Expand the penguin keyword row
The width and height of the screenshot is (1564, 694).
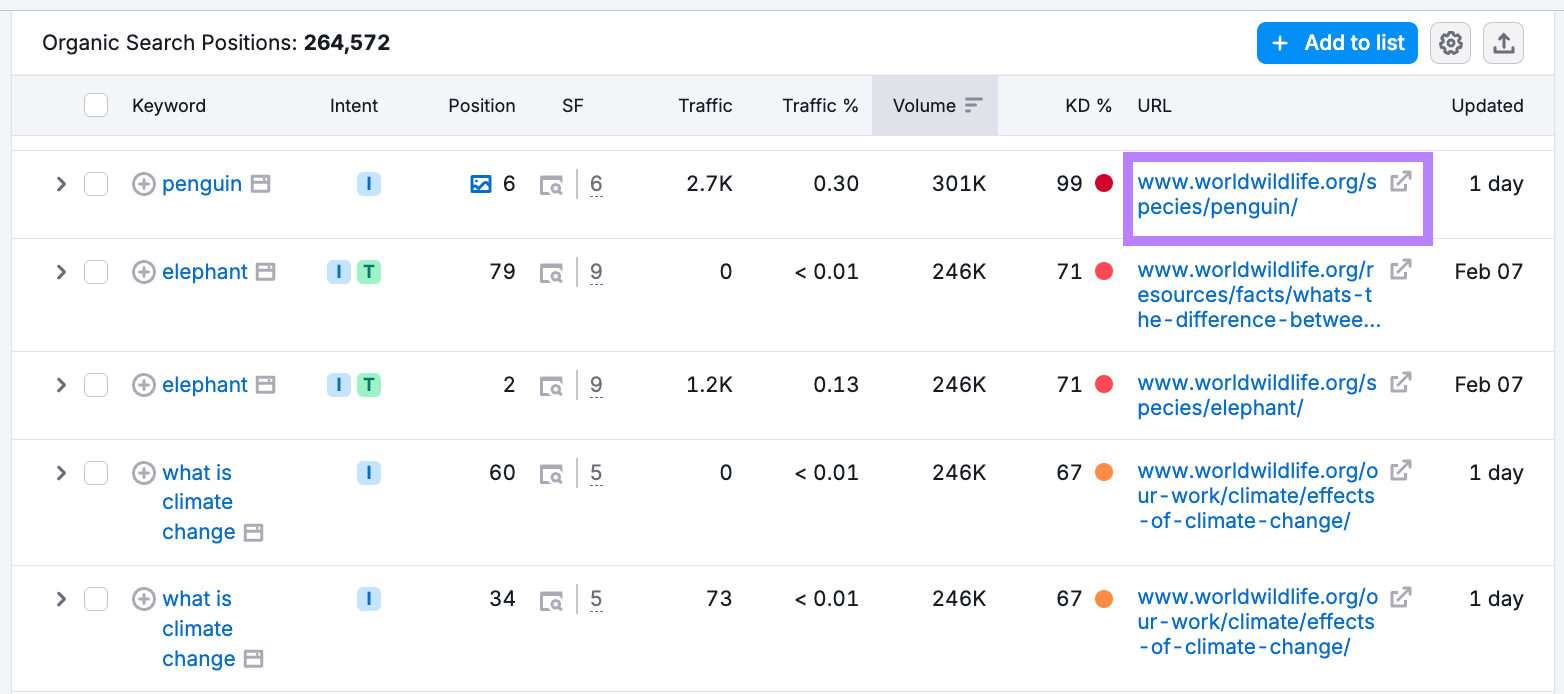click(61, 184)
